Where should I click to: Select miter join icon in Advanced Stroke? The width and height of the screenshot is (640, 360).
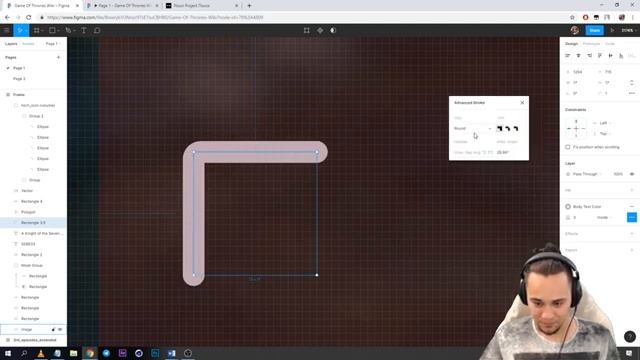[500, 129]
